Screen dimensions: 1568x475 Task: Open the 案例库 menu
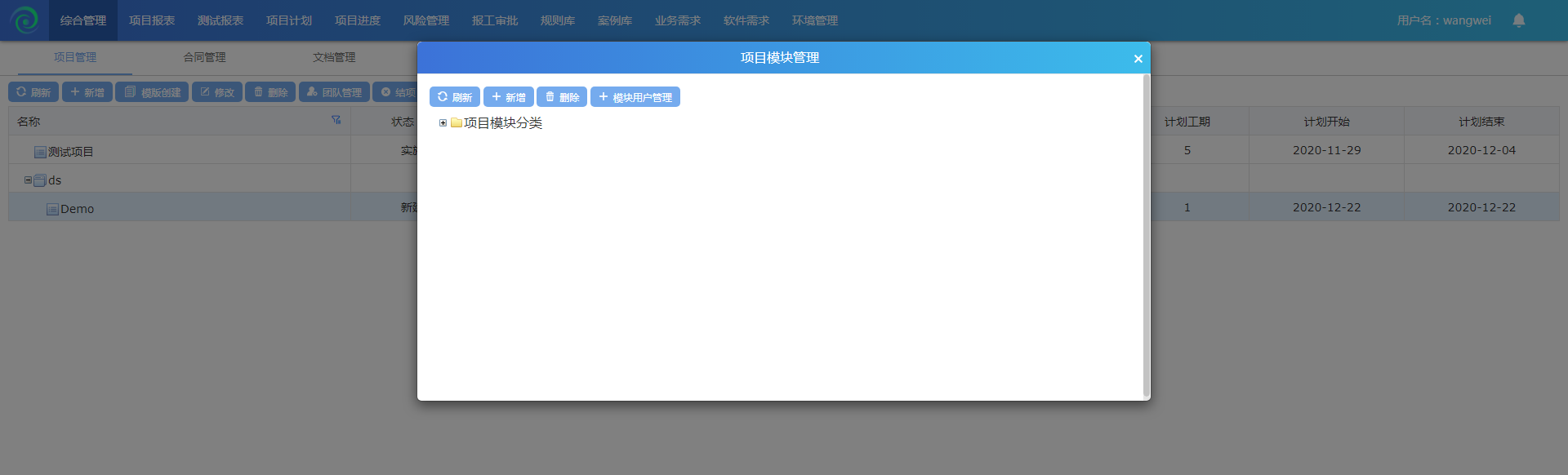[x=615, y=20]
